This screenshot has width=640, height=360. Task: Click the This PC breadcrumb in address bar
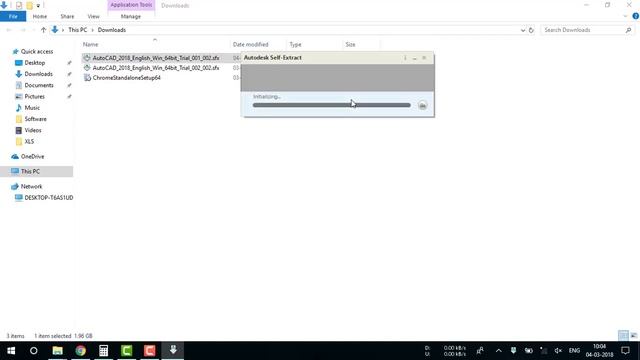point(78,30)
